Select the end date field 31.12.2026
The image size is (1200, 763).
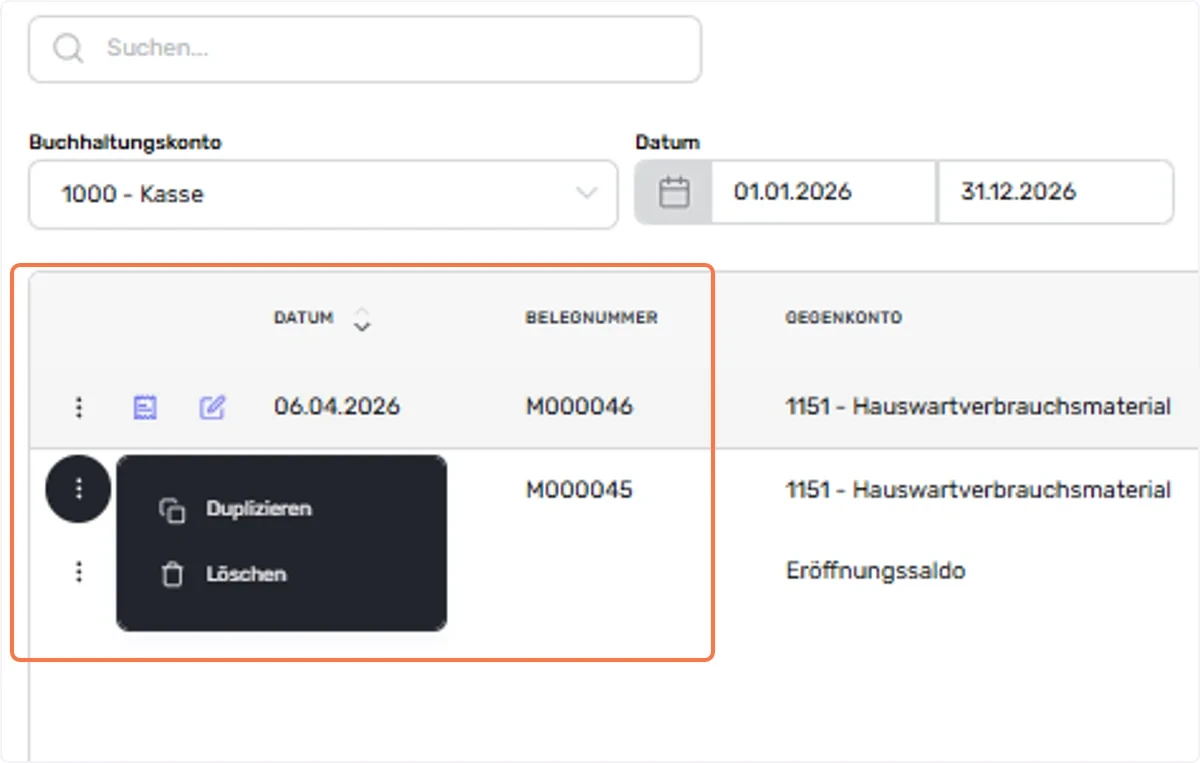point(1055,192)
